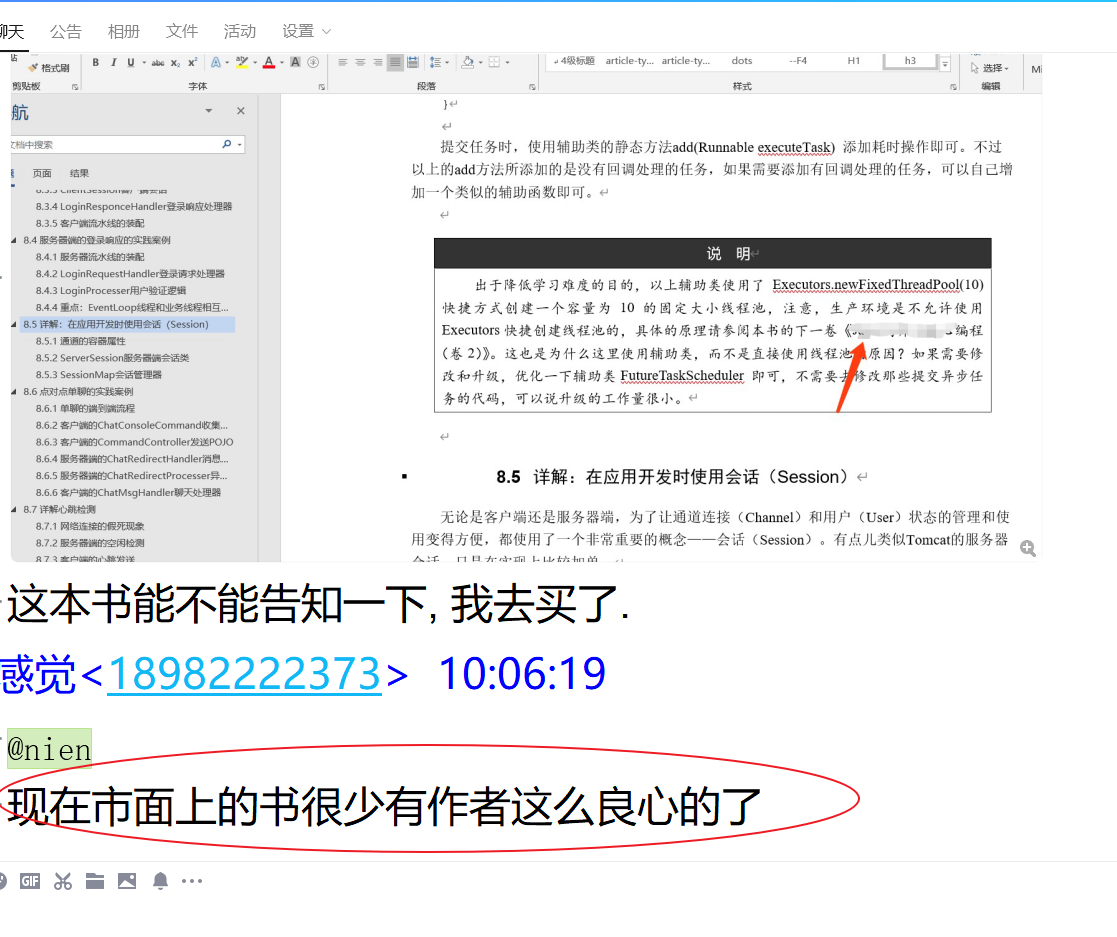Center align text
Image resolution: width=1117 pixels, height=937 pixels.
point(360,63)
